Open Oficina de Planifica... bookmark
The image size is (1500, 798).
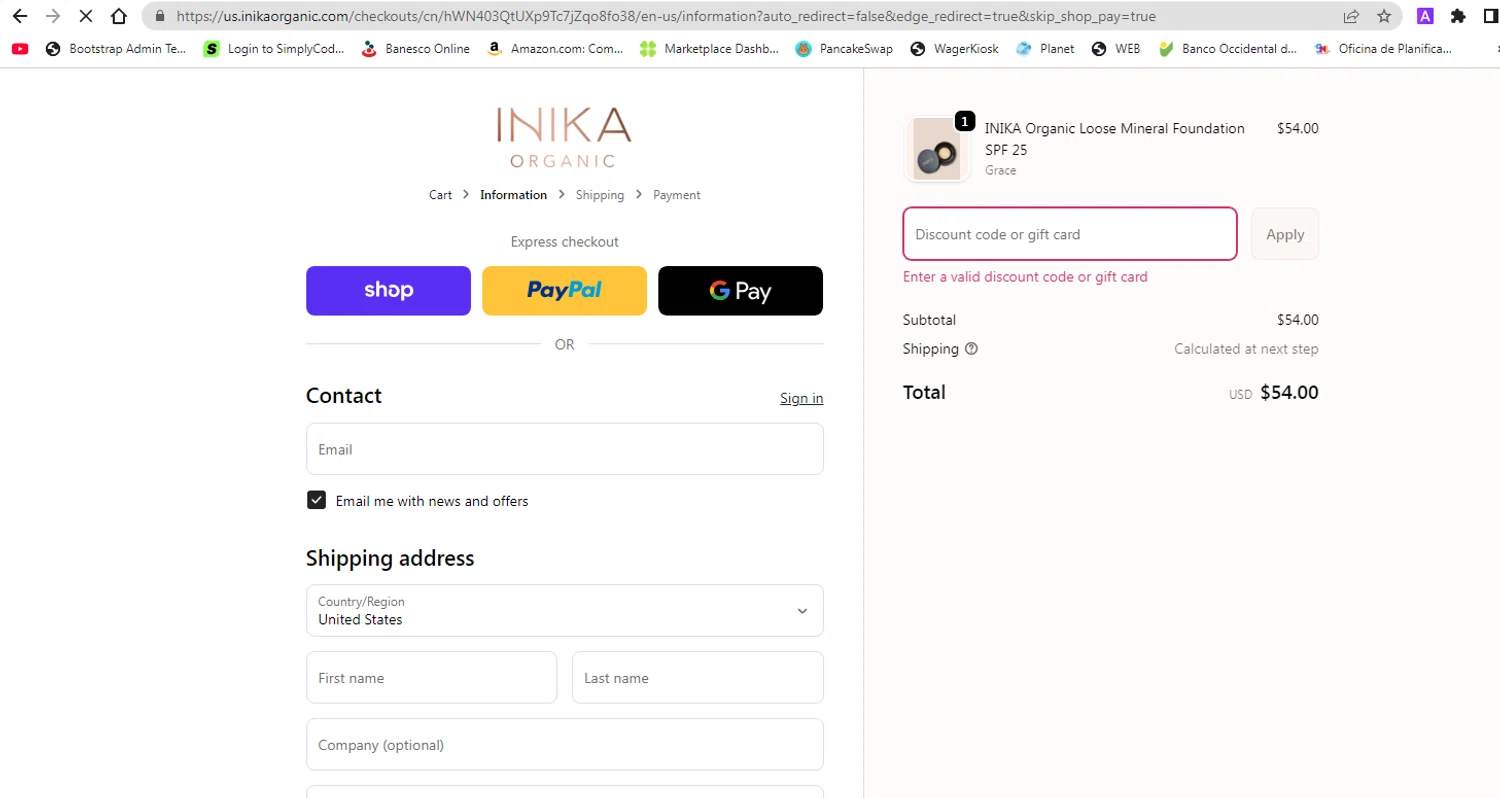click(1383, 48)
